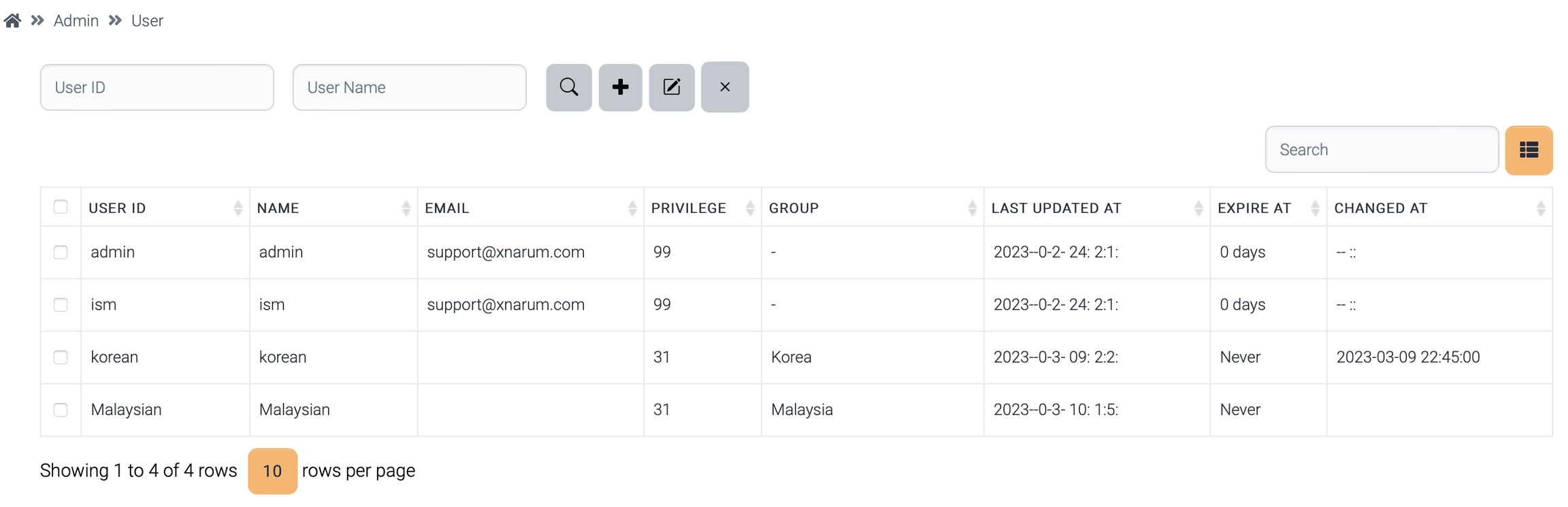
Task: Focus the User ID input field
Action: (157, 88)
